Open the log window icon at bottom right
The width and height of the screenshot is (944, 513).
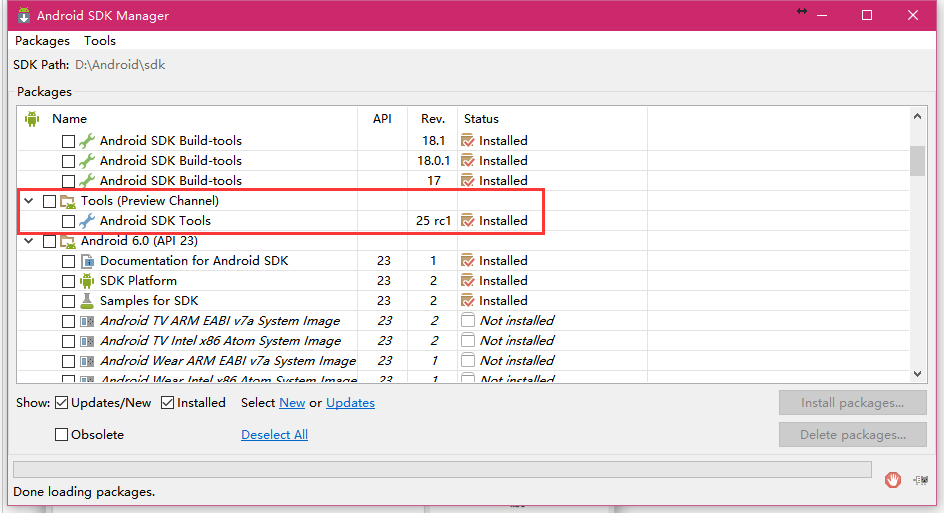pyautogui.click(x=921, y=480)
